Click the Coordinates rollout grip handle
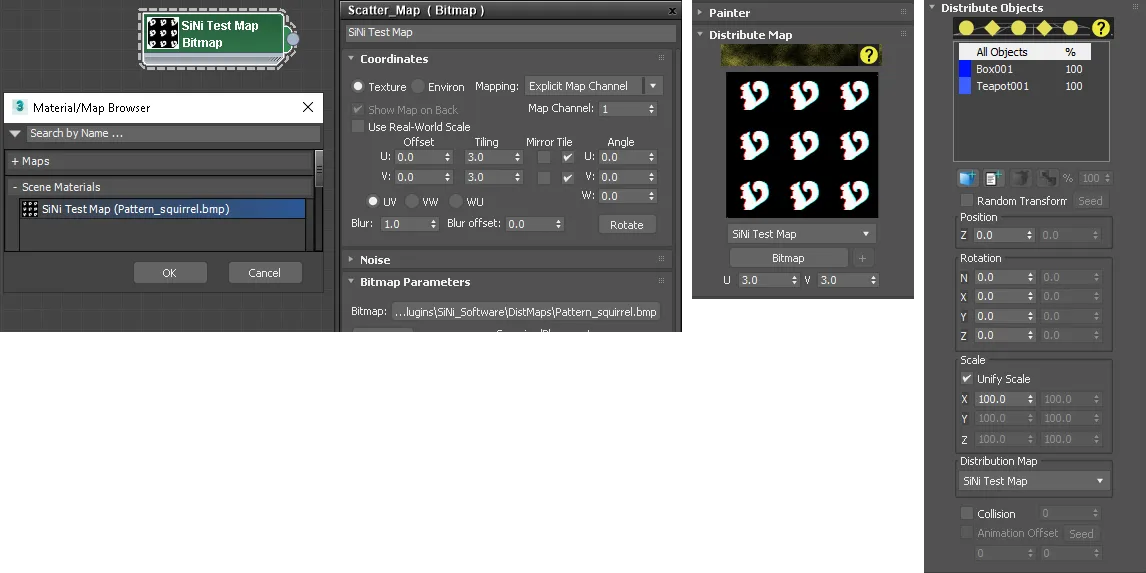Screen dimensions: 1146x573 coord(661,58)
